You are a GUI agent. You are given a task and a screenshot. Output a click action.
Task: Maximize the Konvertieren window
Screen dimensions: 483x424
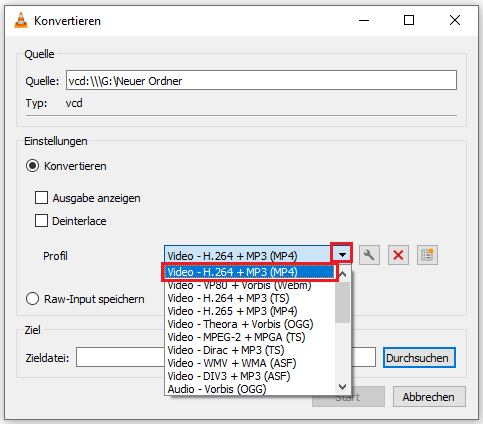click(409, 20)
